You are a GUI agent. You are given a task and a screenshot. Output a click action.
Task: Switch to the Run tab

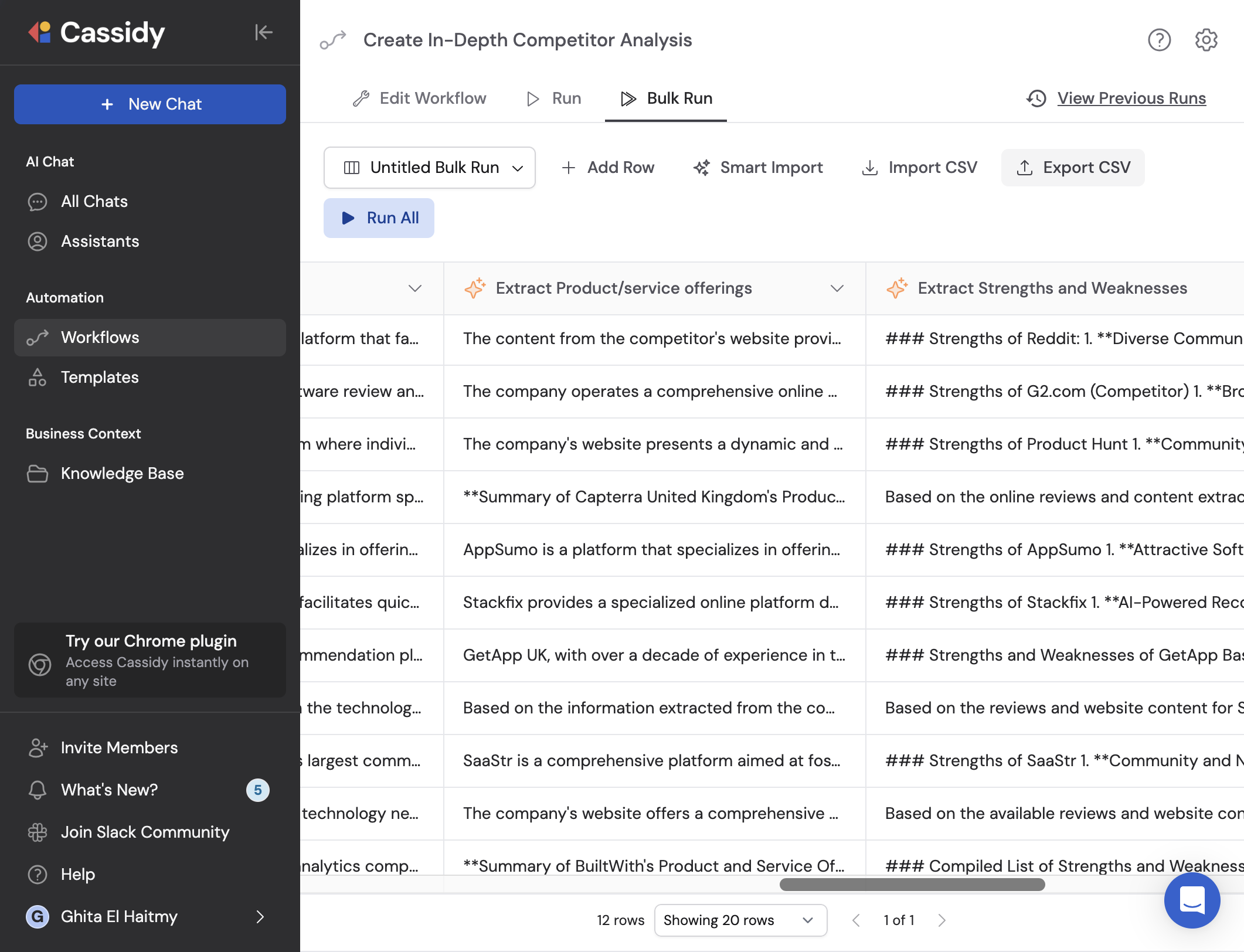(554, 98)
